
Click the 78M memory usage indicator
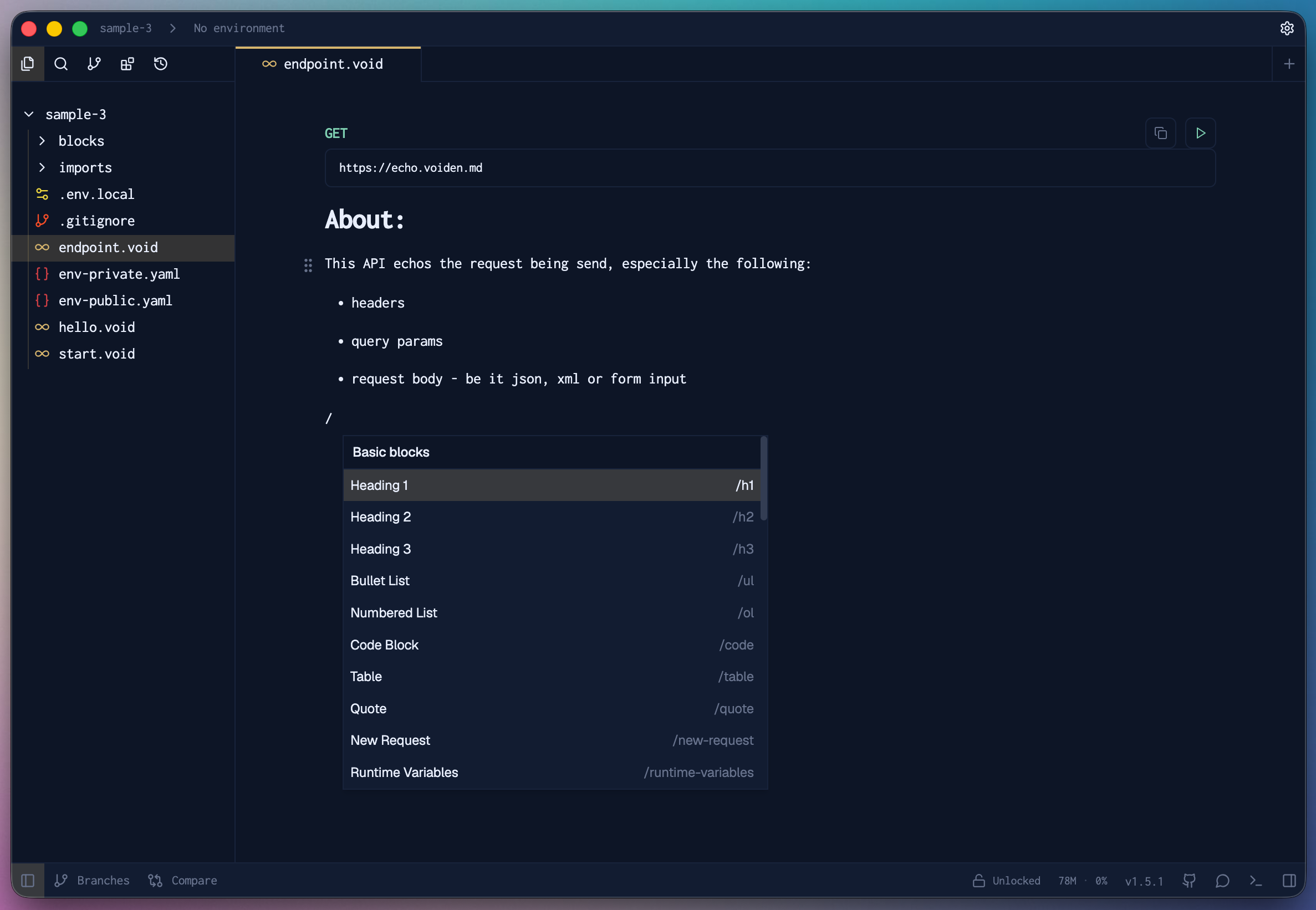coord(1068,881)
